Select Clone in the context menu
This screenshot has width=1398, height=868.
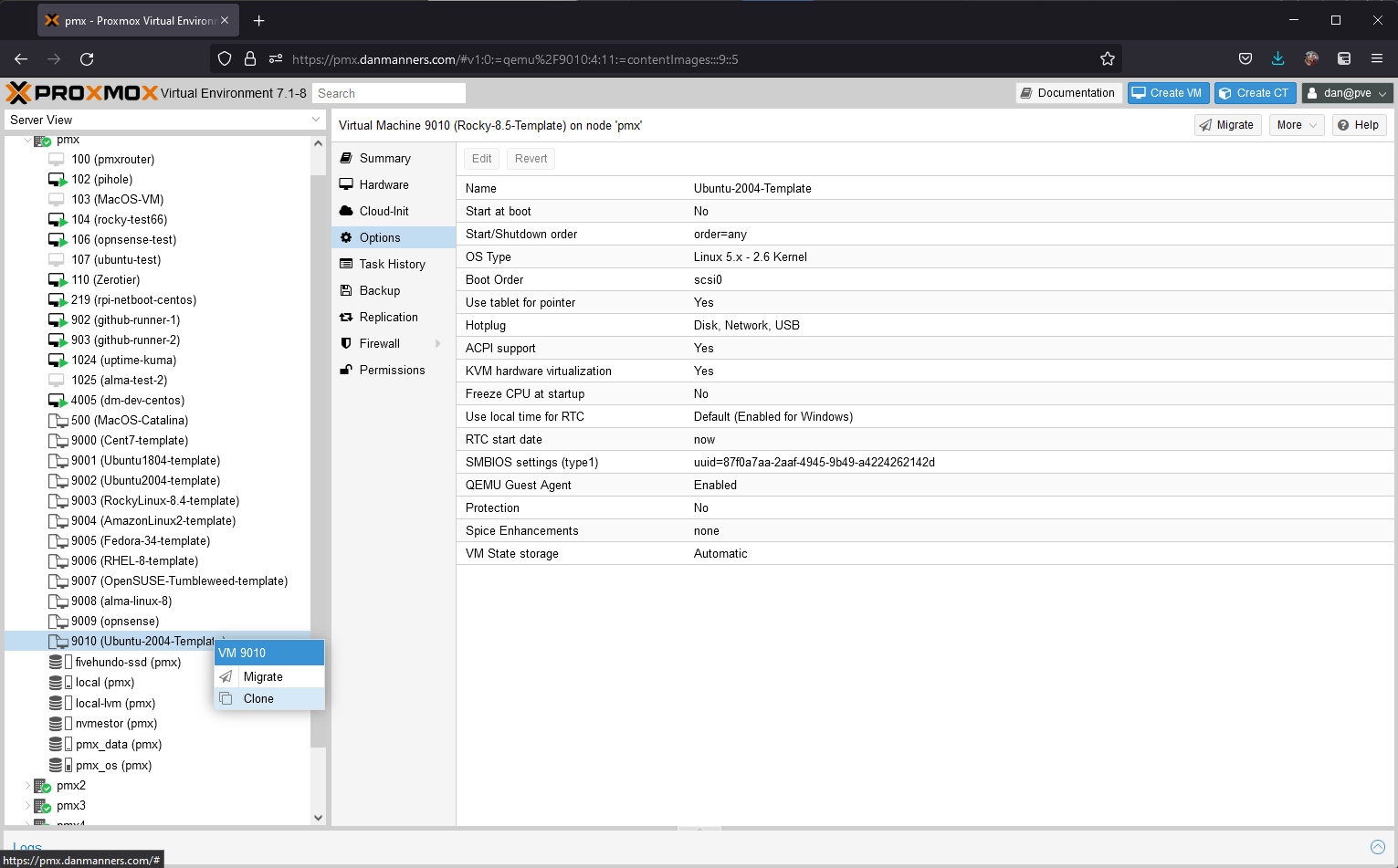coord(269,698)
